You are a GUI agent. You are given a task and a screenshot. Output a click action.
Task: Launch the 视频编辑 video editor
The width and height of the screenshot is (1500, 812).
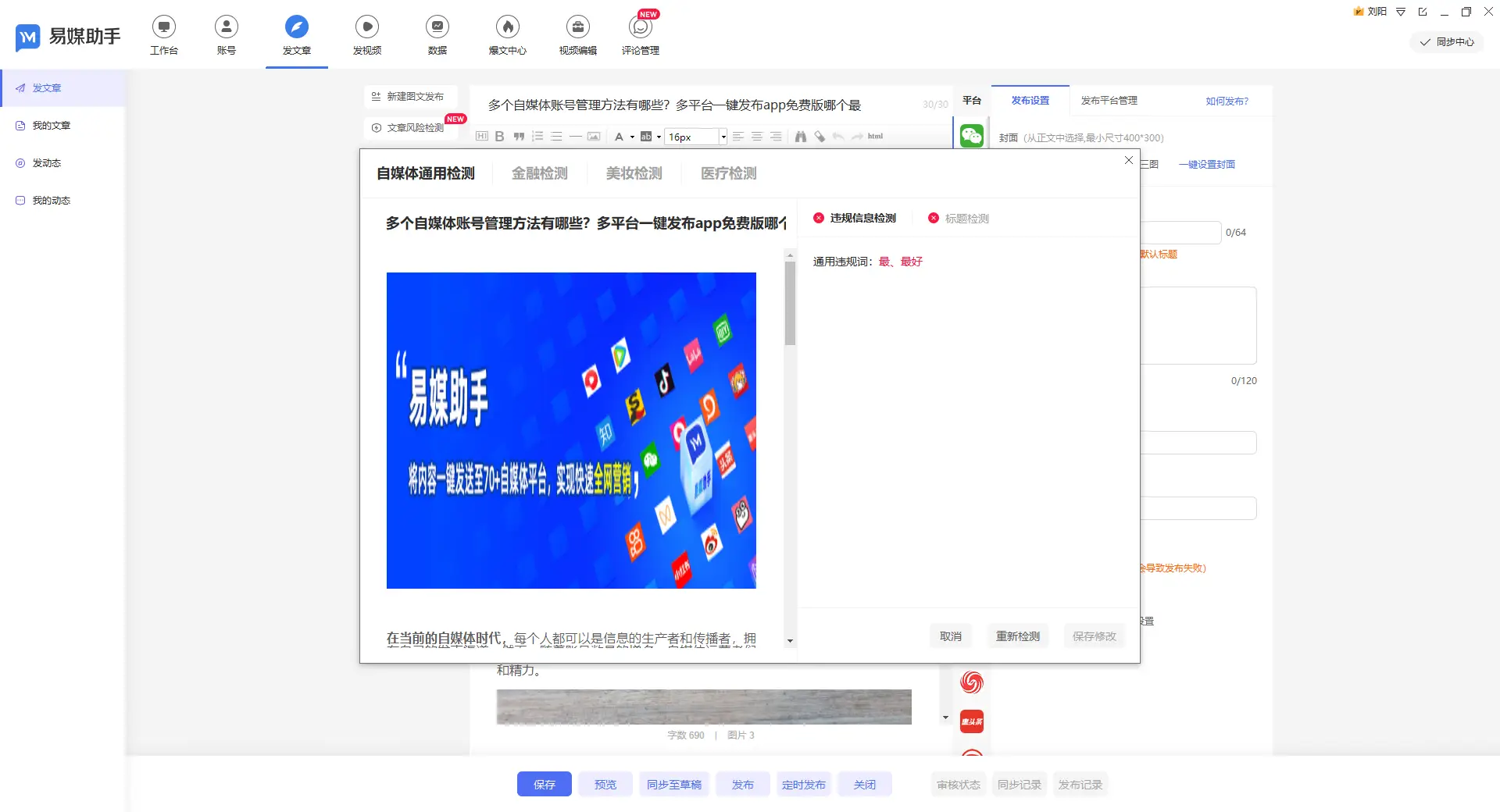click(577, 34)
